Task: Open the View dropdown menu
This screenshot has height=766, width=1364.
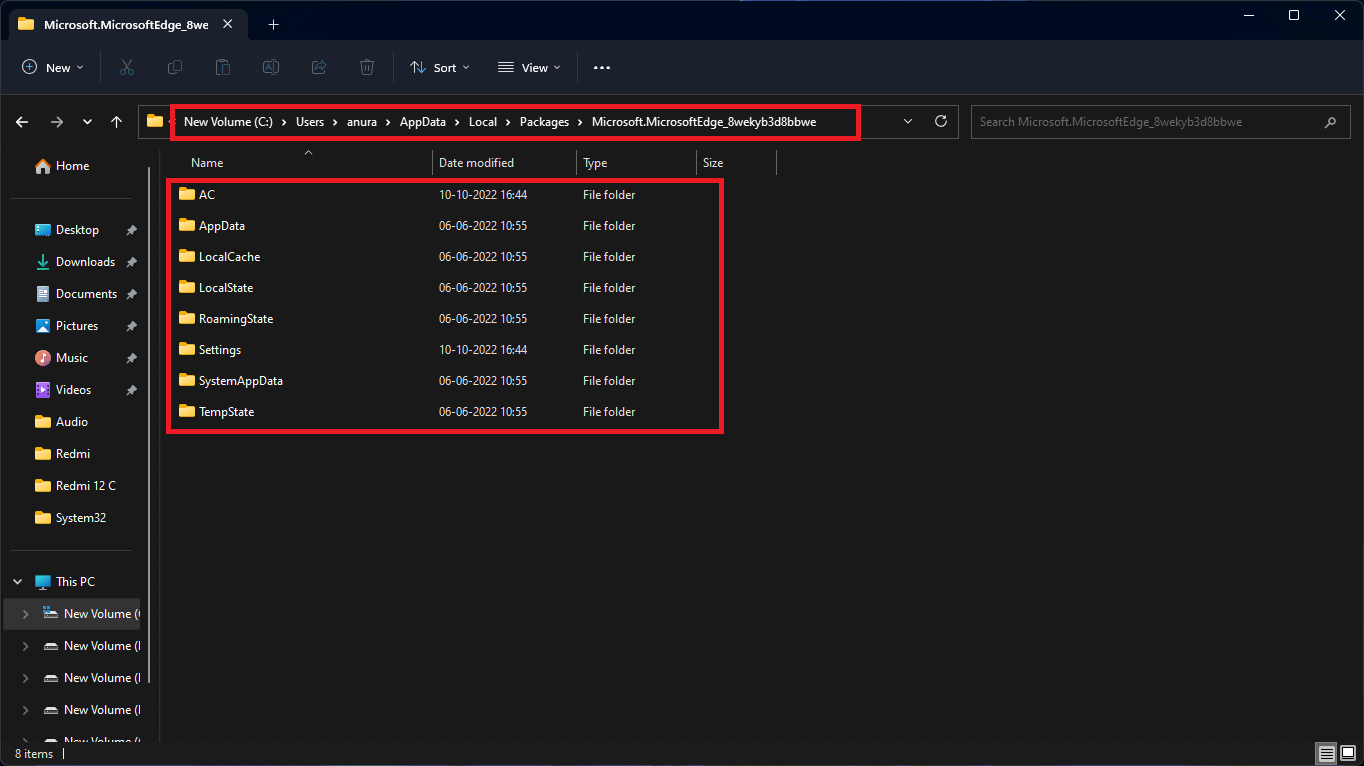Action: (529, 67)
